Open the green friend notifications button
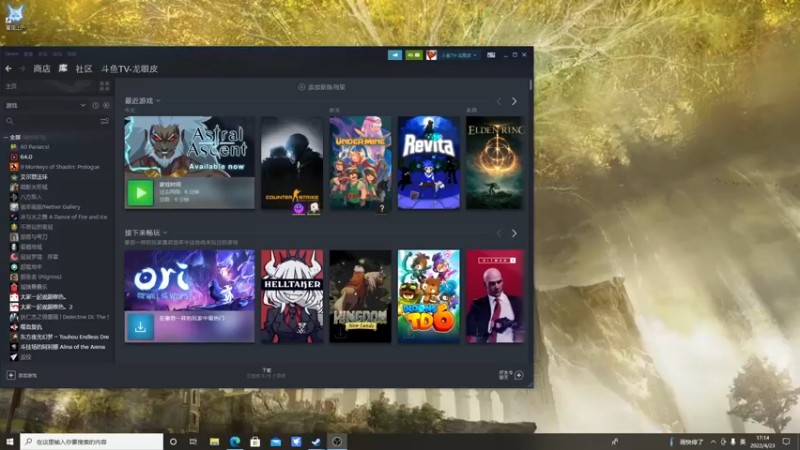 point(414,55)
